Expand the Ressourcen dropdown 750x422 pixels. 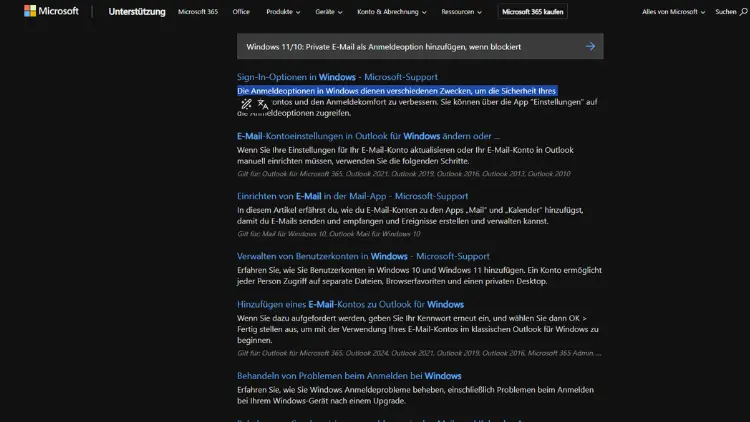461,11
